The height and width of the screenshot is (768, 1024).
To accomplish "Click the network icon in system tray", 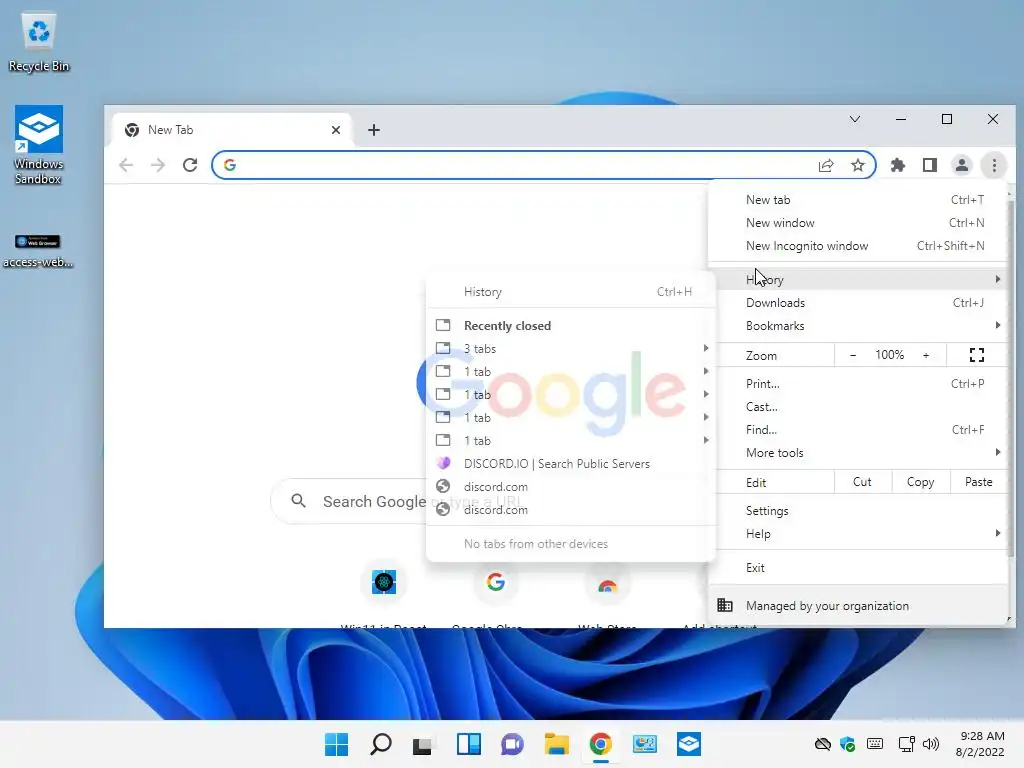I will tap(906, 744).
